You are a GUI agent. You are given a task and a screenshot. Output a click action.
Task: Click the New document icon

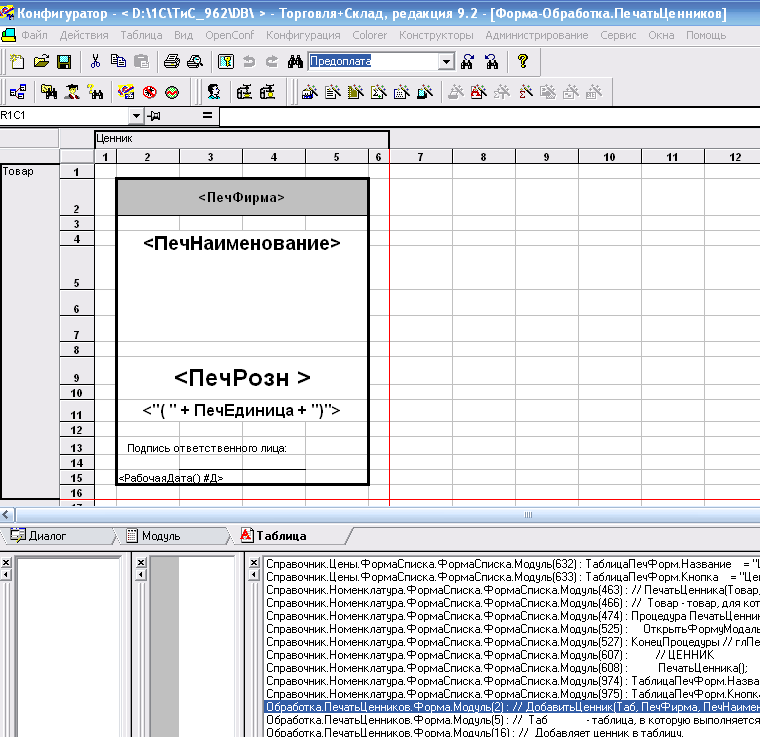coord(17,62)
